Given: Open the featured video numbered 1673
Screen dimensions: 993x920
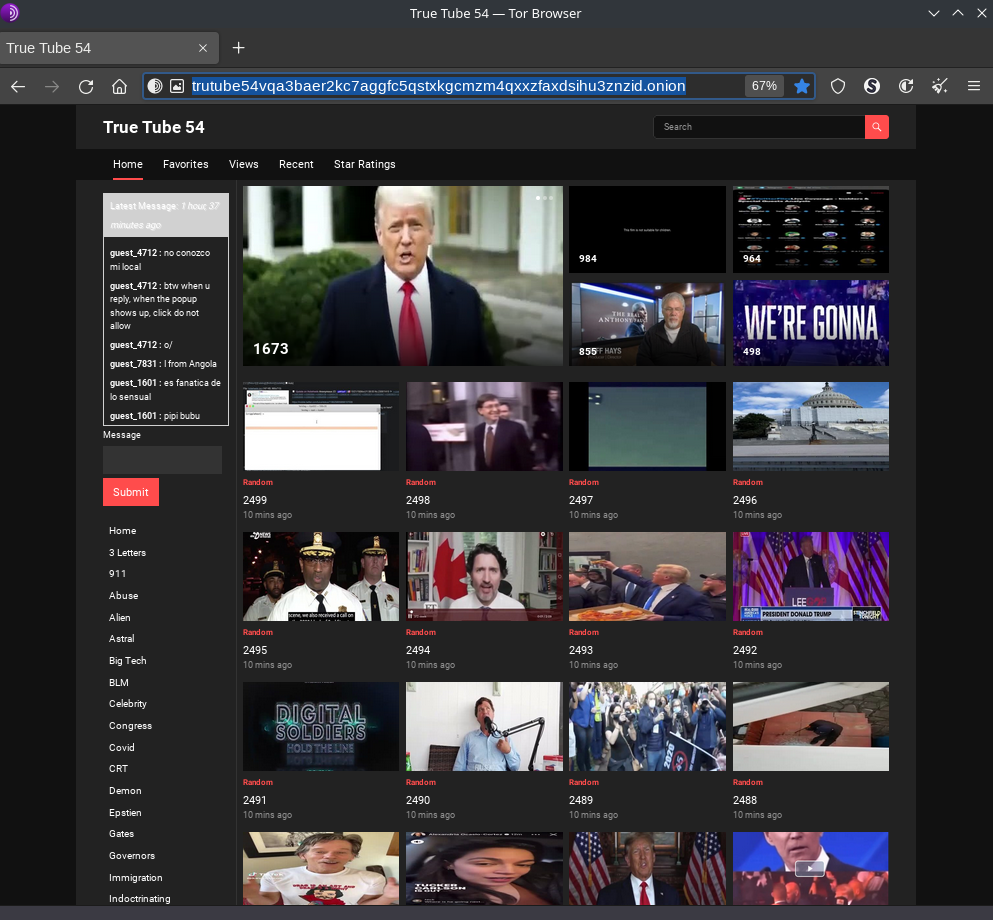Looking at the screenshot, I should [x=403, y=275].
